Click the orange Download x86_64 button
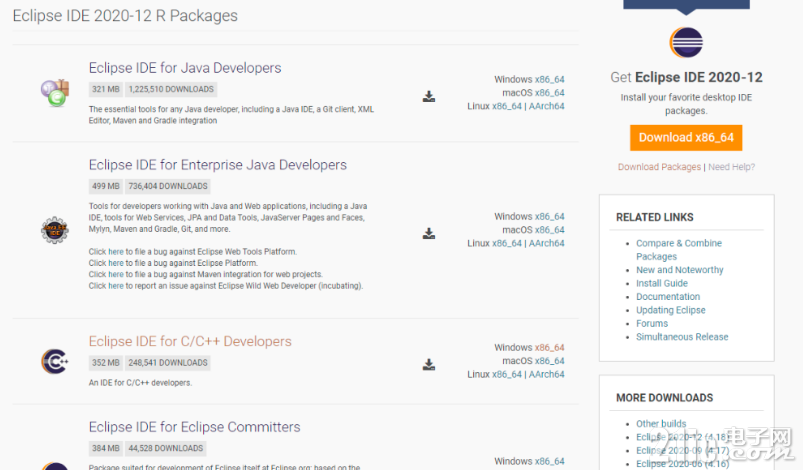This screenshot has height=470, width=803. point(686,138)
